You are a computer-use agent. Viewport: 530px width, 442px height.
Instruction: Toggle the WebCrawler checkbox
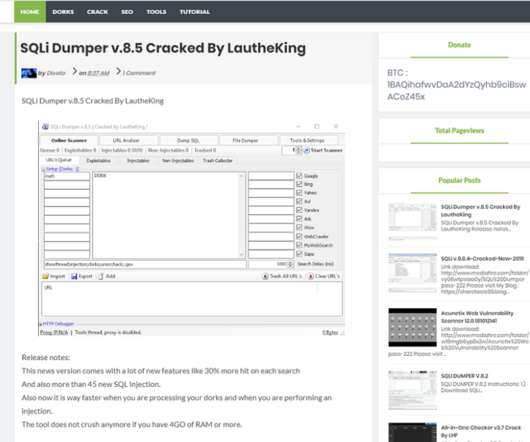pyautogui.click(x=299, y=236)
